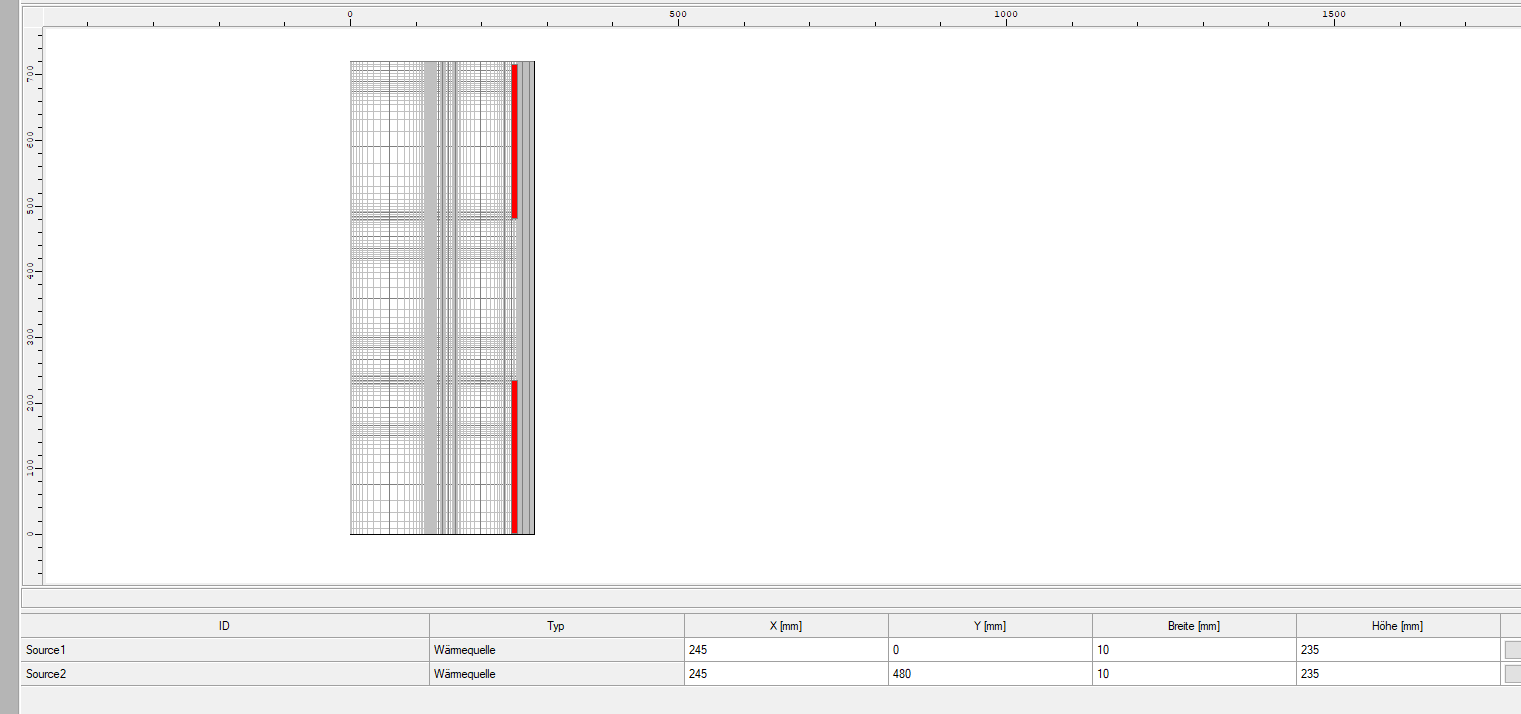
Task: Edit the Breite value of Source1
Action: (x=1194, y=650)
